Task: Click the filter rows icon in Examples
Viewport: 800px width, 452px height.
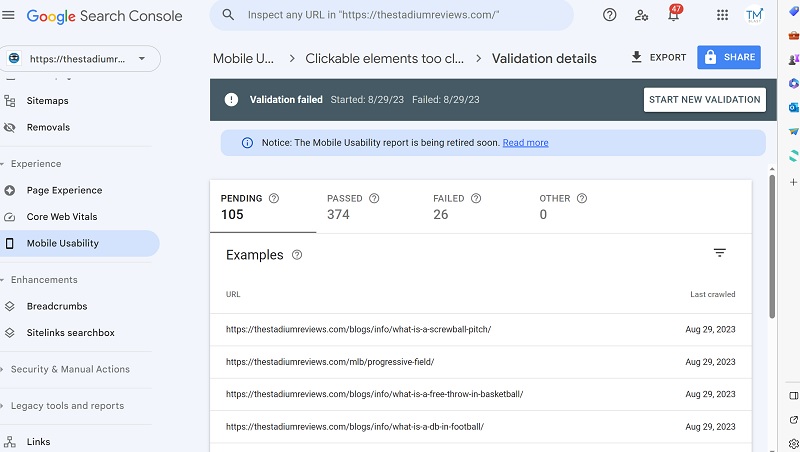Action: [x=719, y=253]
